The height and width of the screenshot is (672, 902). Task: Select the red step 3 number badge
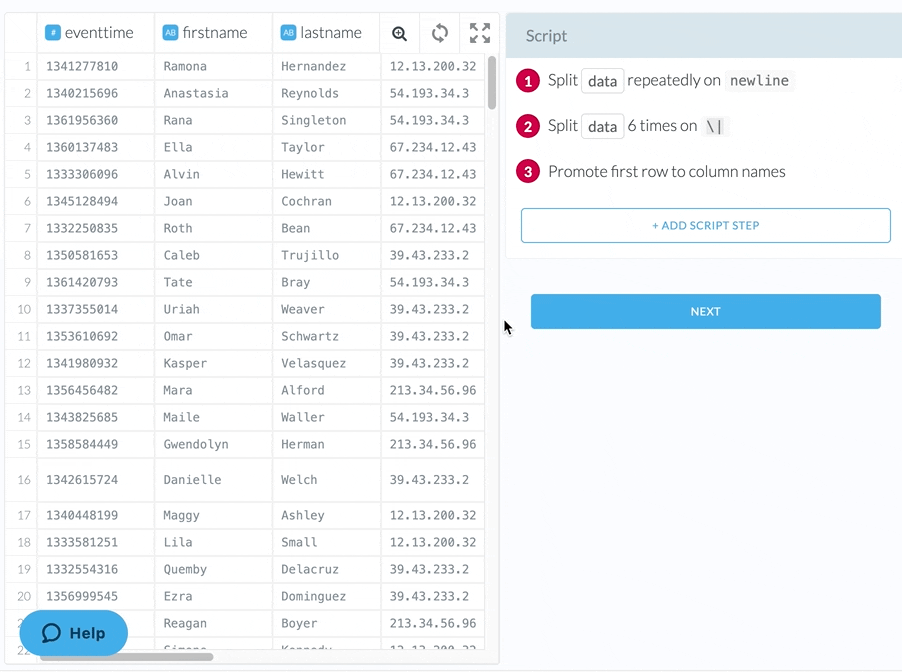tap(528, 171)
